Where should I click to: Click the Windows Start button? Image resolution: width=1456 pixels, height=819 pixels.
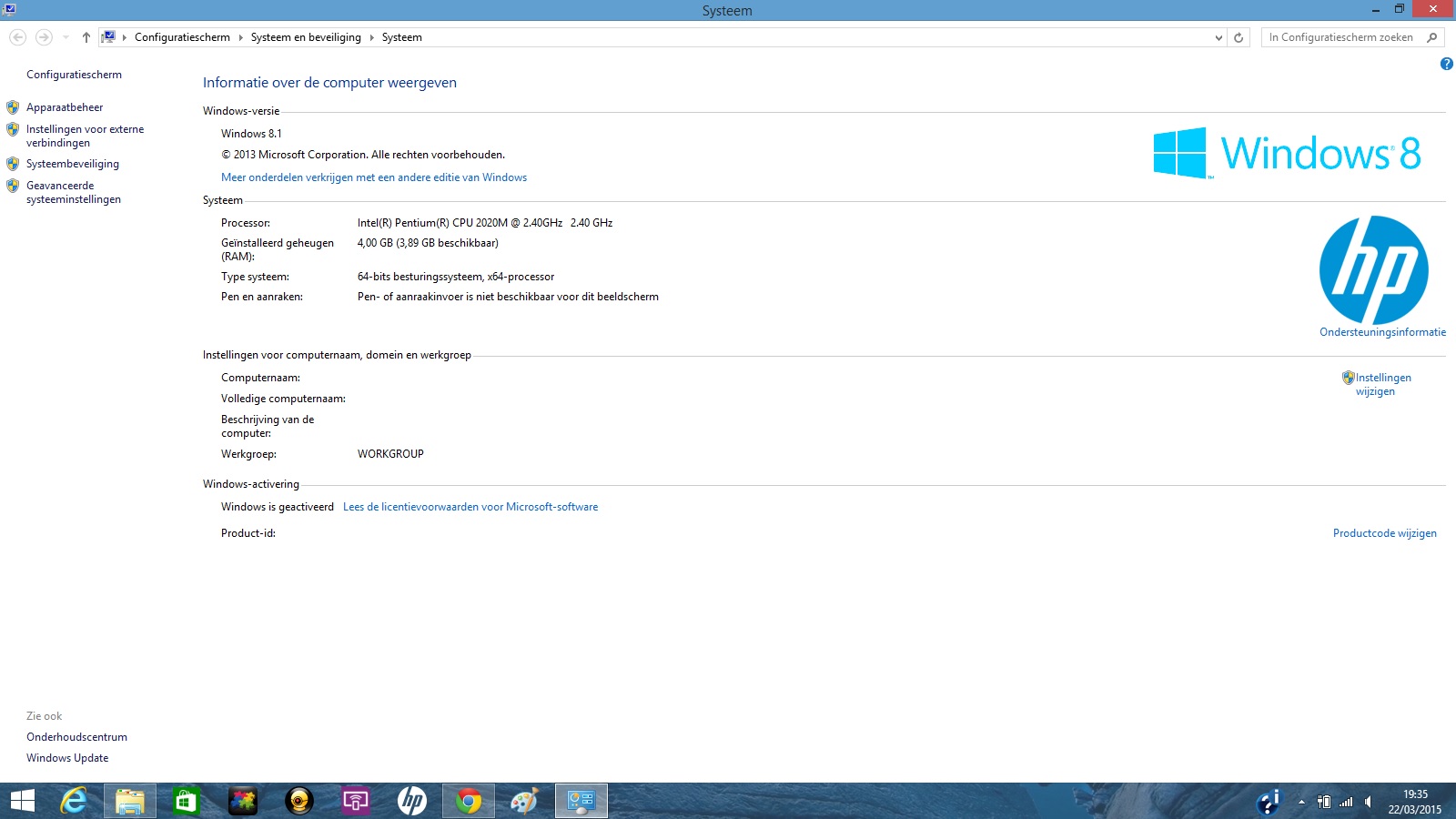coord(22,801)
